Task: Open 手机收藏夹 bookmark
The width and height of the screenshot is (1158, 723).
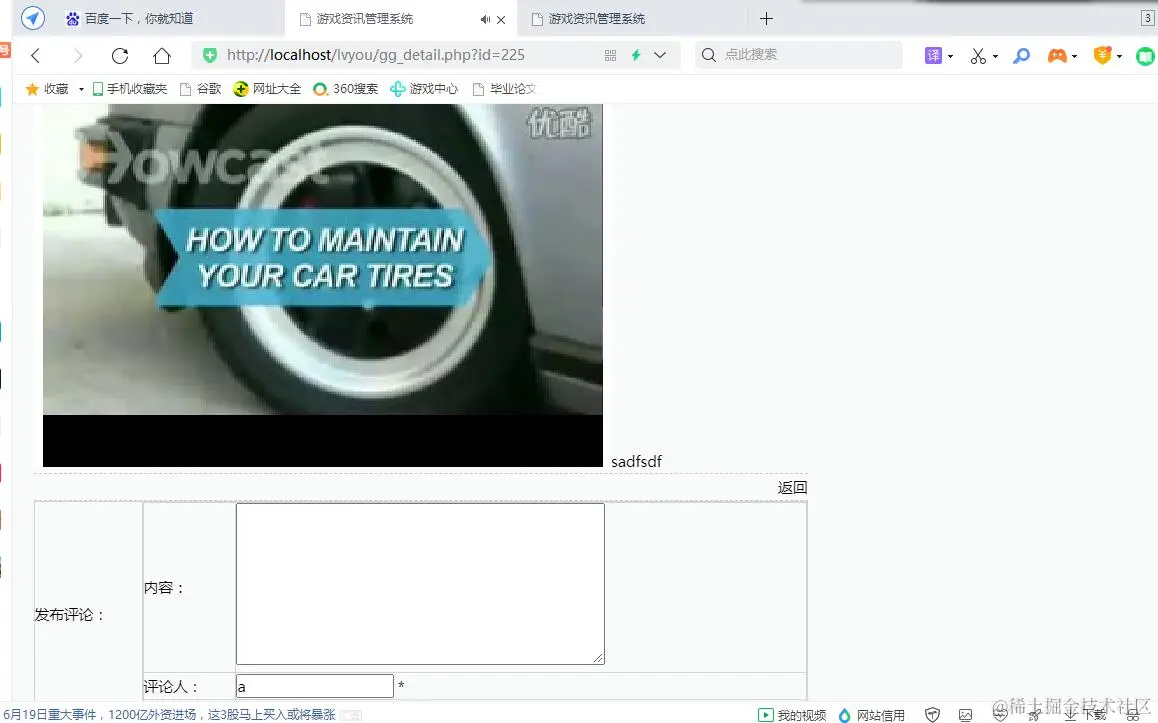Action: pos(129,89)
